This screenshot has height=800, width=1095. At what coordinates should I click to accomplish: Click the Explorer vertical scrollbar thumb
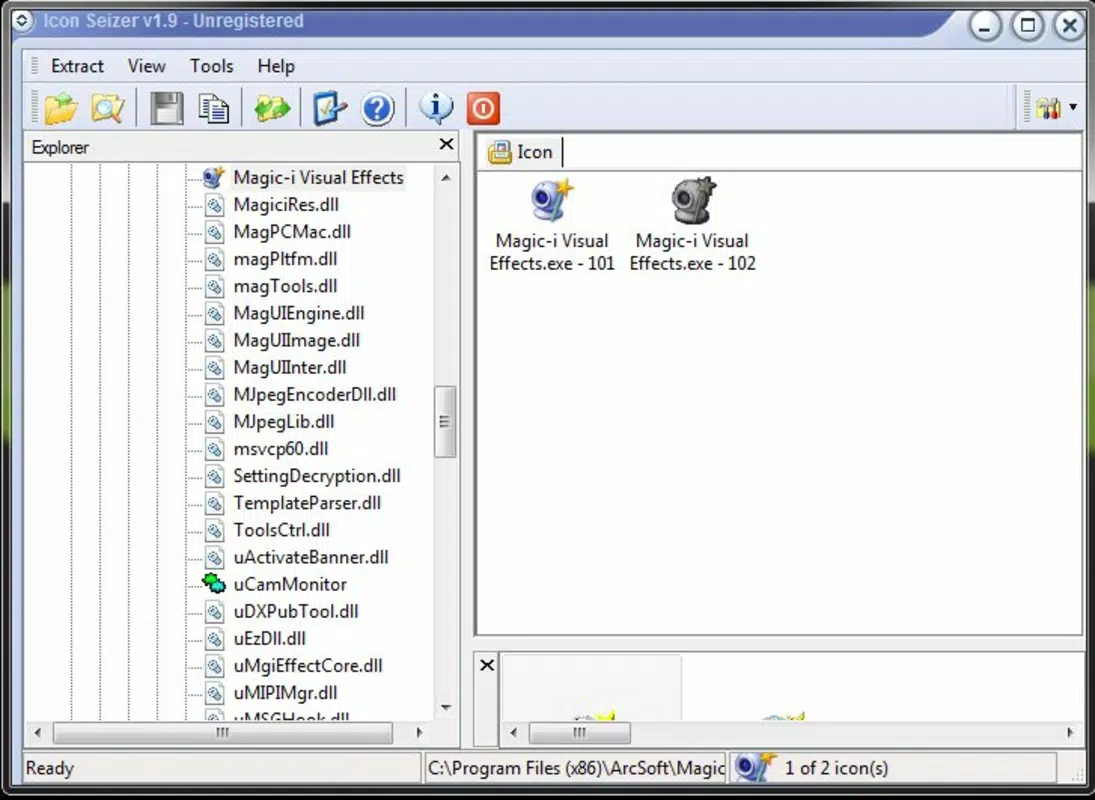click(445, 422)
